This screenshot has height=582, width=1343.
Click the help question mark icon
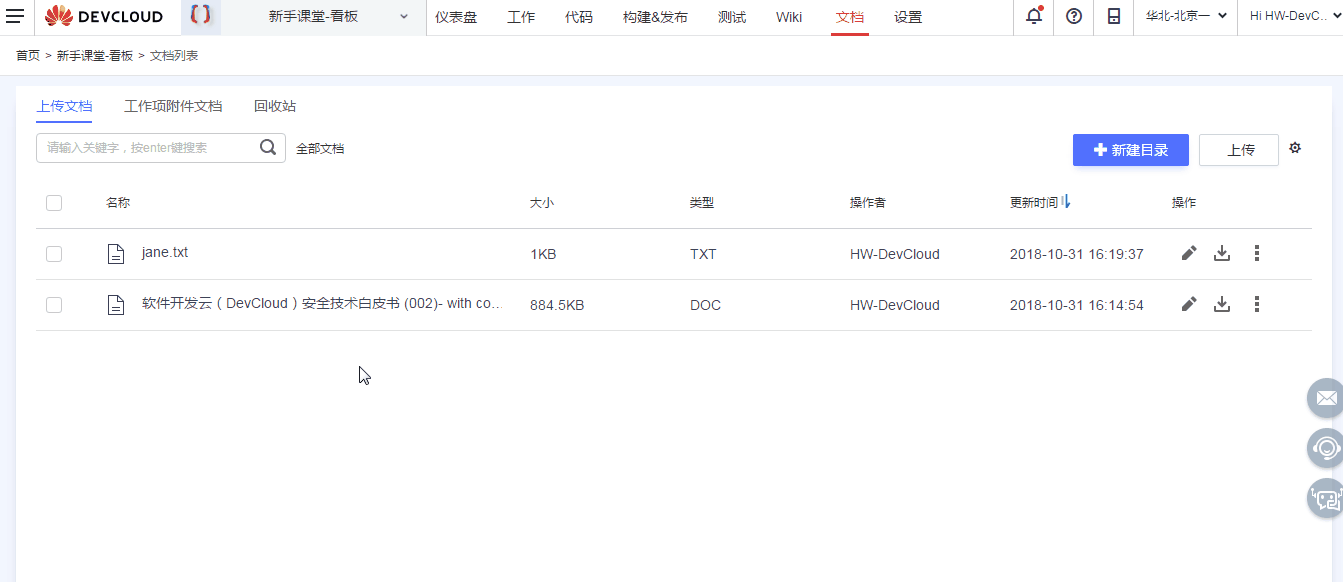pyautogui.click(x=1073, y=17)
